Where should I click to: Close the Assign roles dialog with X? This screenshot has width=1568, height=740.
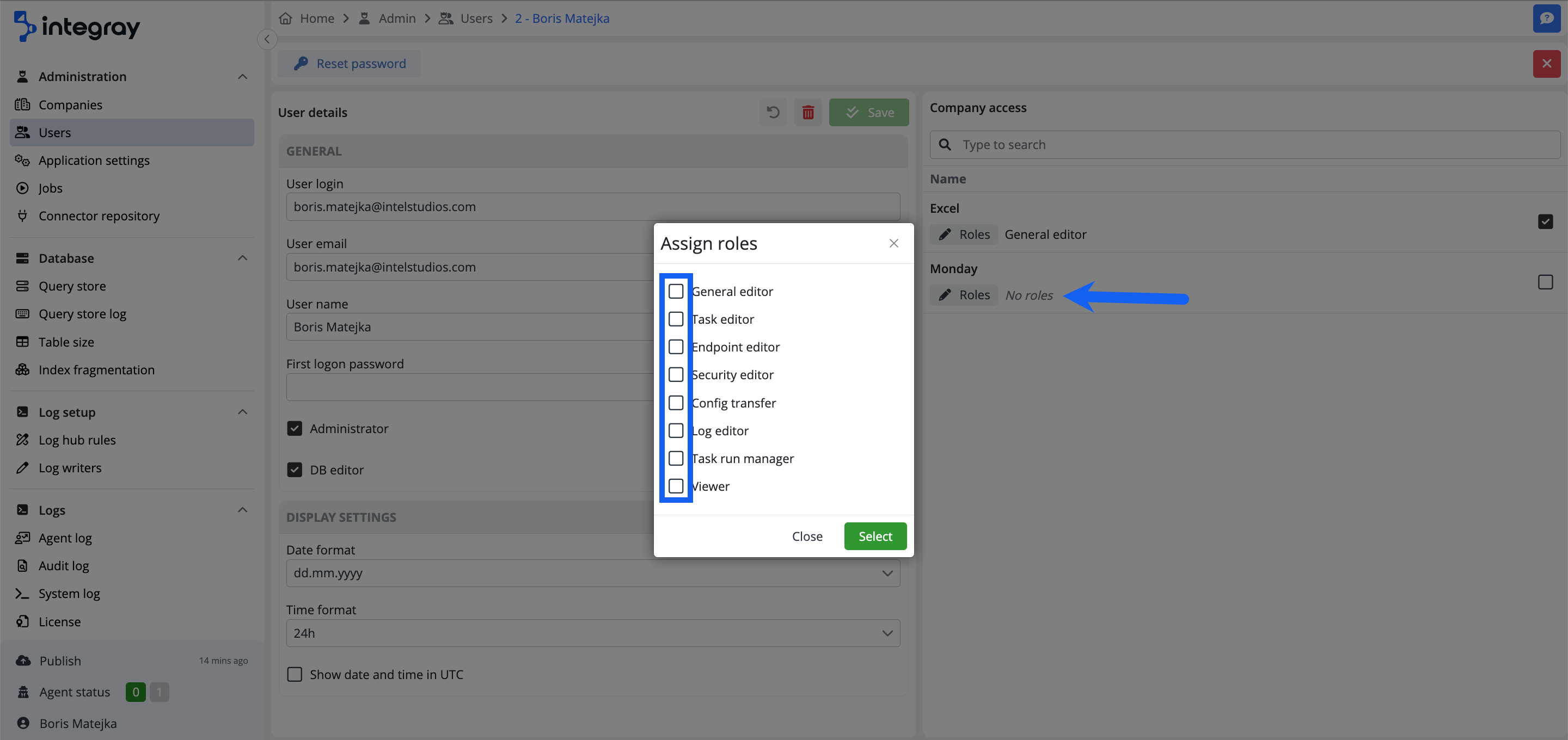coord(893,243)
